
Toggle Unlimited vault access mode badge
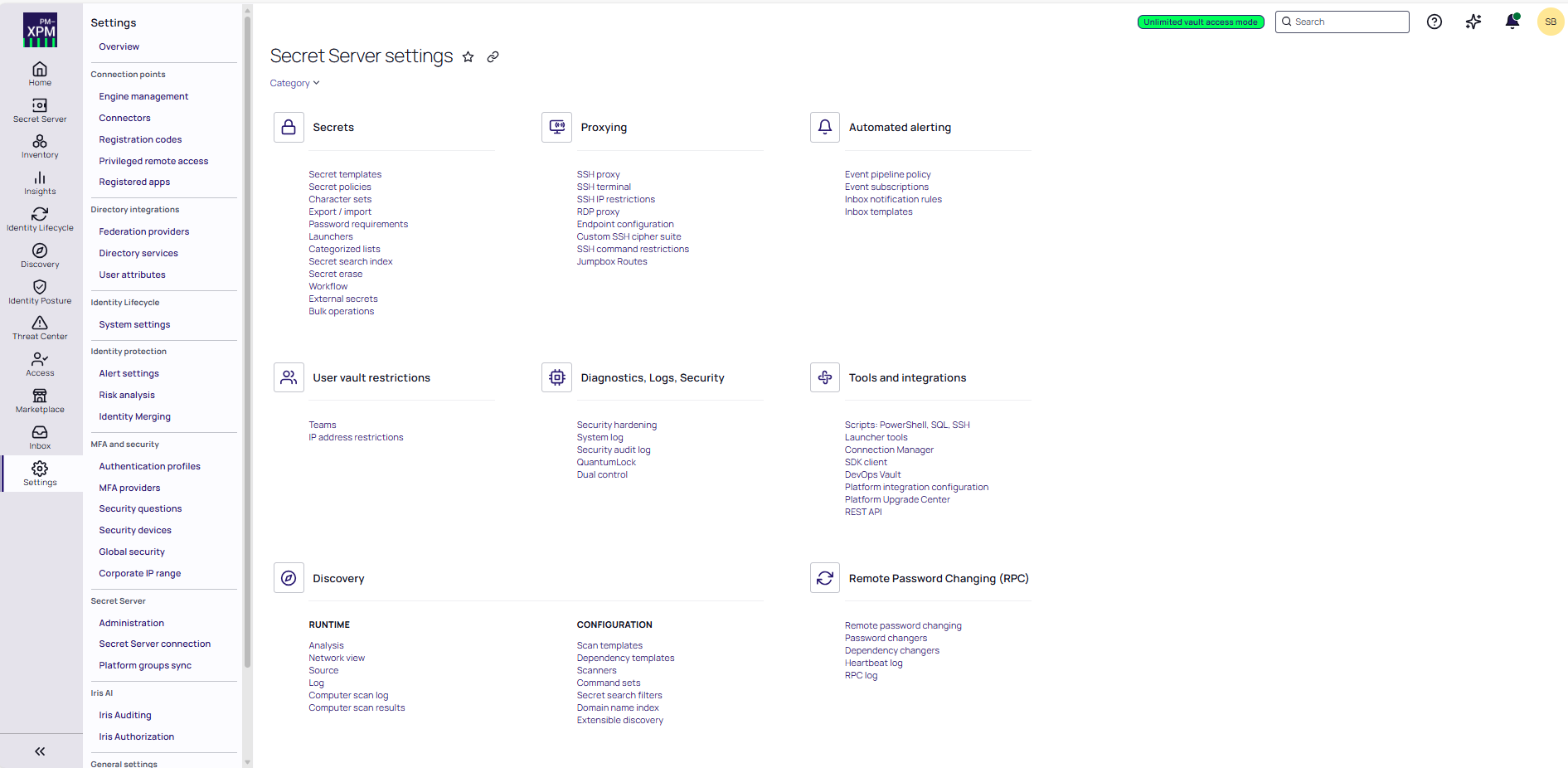click(1200, 22)
